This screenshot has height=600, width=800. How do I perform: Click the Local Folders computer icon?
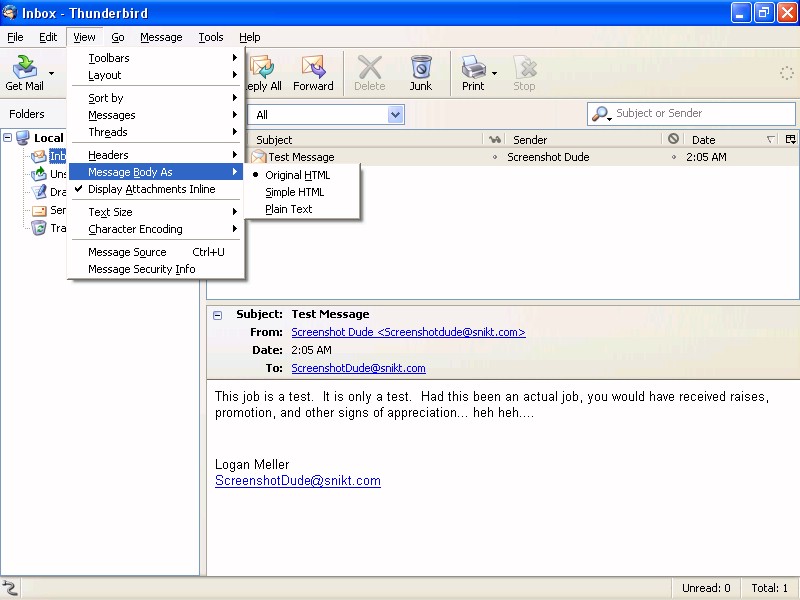click(x=22, y=138)
